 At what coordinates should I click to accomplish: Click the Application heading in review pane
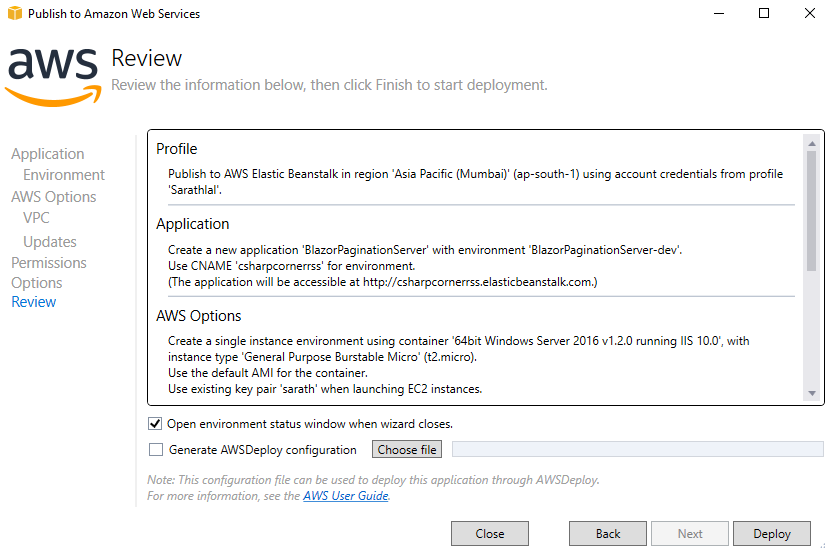(x=192, y=224)
